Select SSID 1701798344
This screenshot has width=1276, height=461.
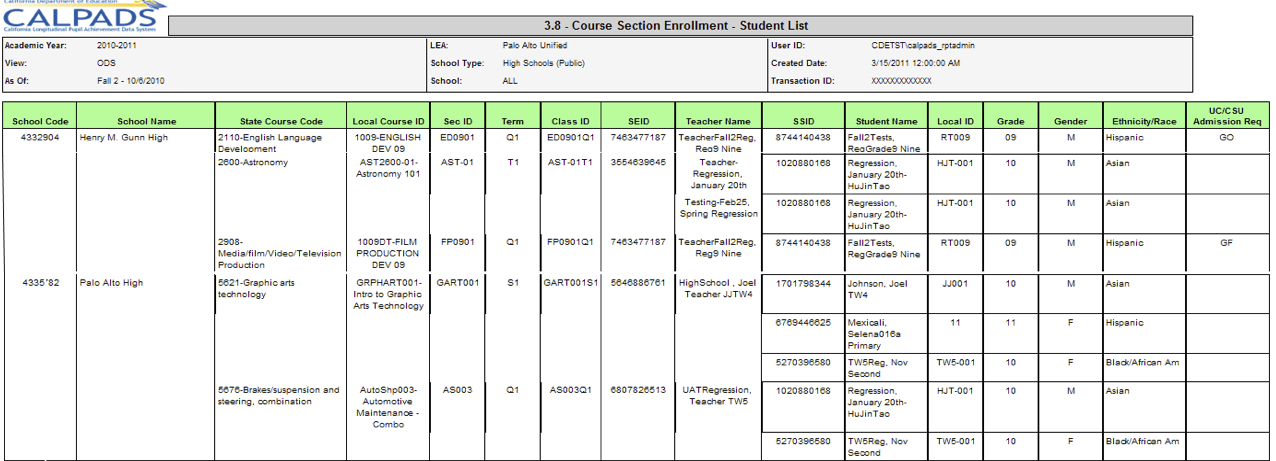803,283
